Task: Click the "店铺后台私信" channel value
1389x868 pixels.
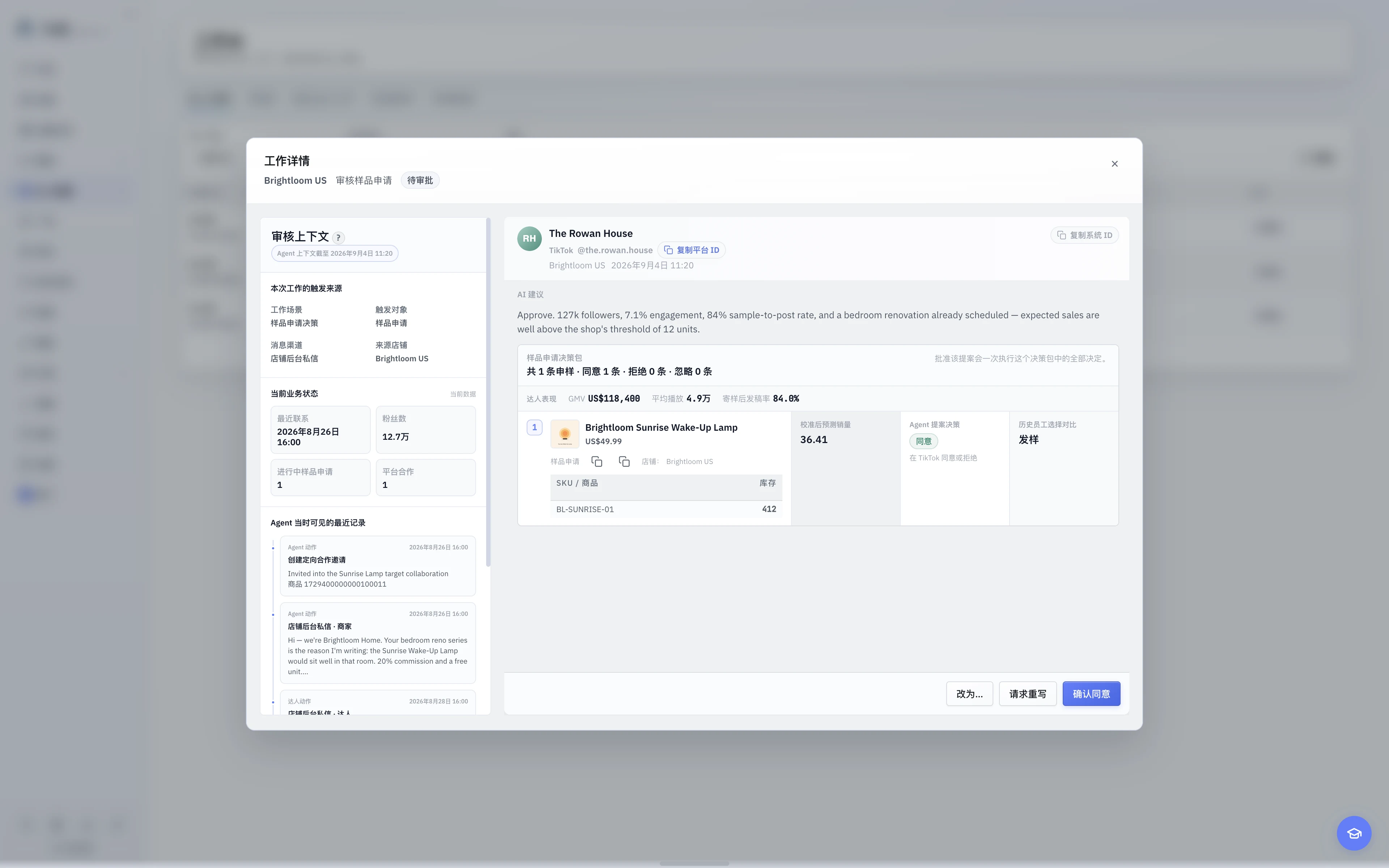Action: [294, 359]
